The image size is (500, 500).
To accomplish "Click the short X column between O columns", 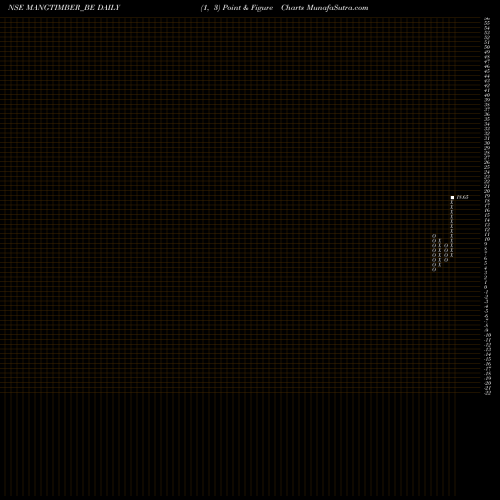I will 440,252.
